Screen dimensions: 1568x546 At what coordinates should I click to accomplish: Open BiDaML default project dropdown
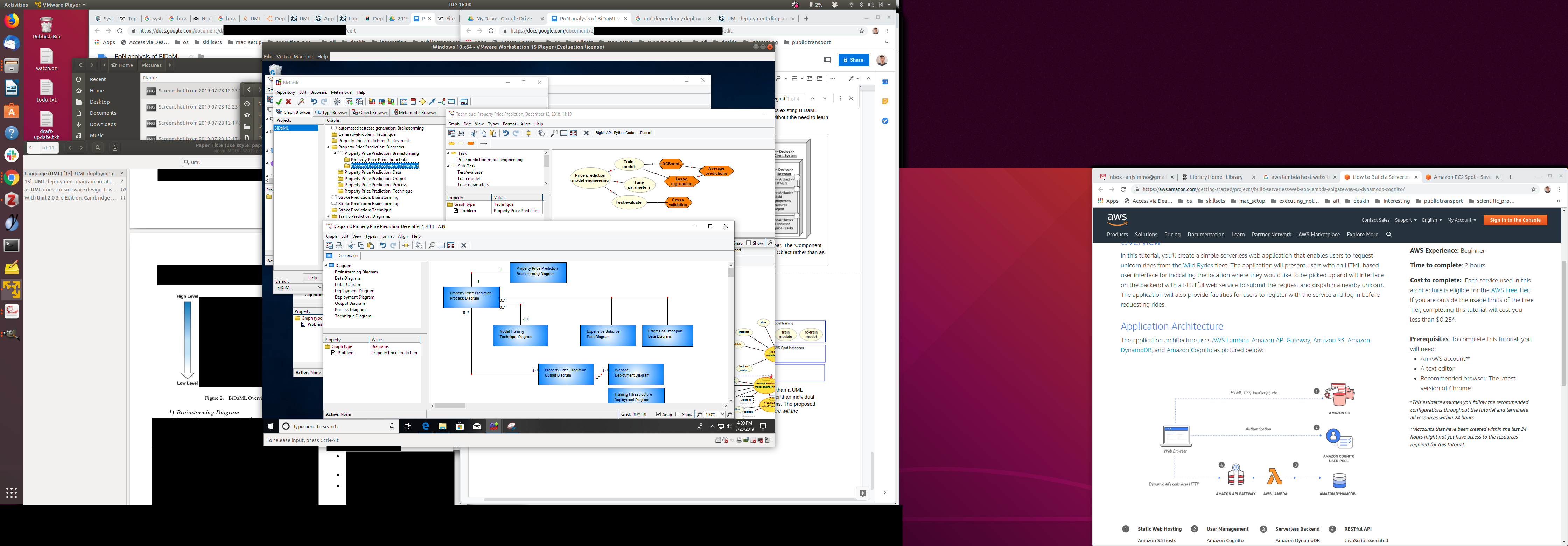[319, 287]
